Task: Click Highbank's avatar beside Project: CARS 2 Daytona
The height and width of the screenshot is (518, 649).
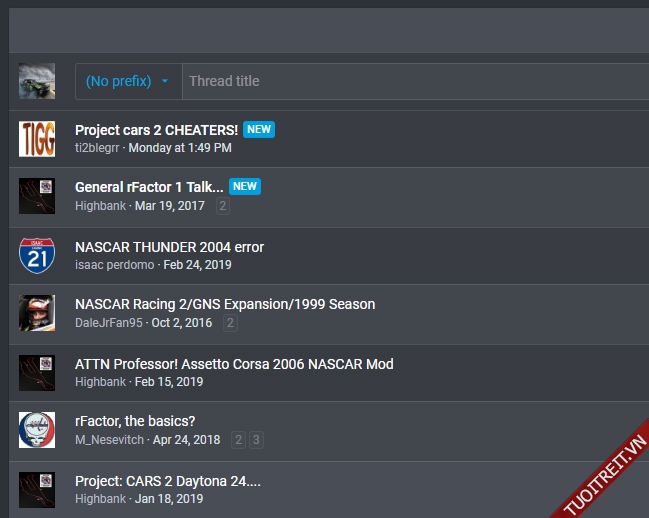Action: tap(37, 489)
